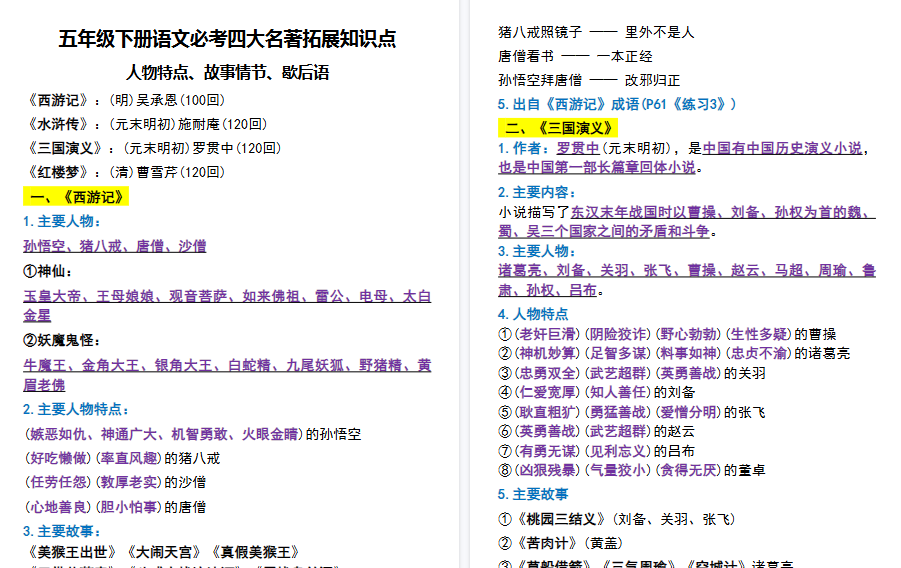Click the story title 《美猴王出世》
The height and width of the screenshot is (568, 901).
click(x=72, y=552)
